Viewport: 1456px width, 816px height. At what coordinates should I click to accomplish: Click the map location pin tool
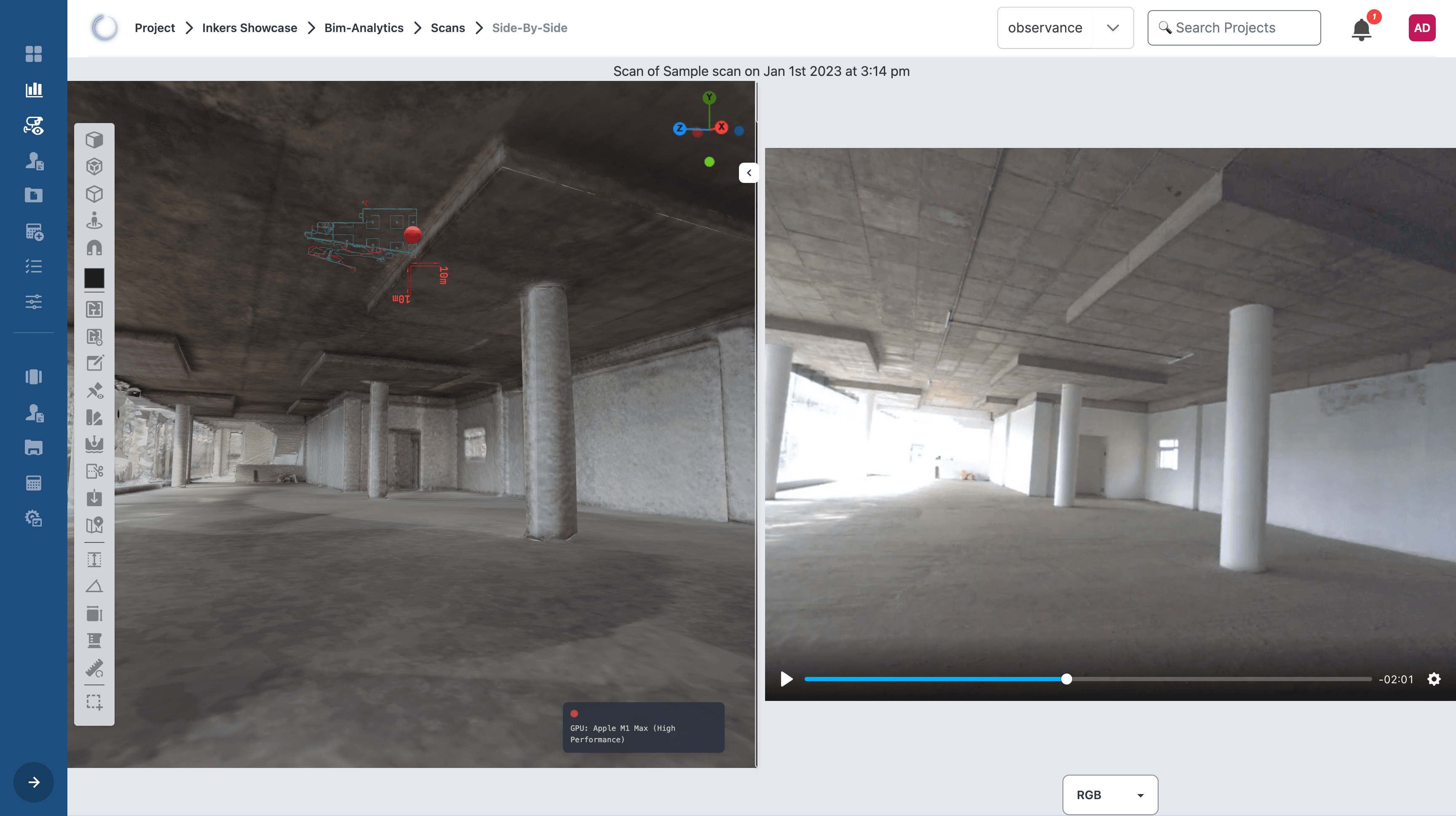click(94, 525)
